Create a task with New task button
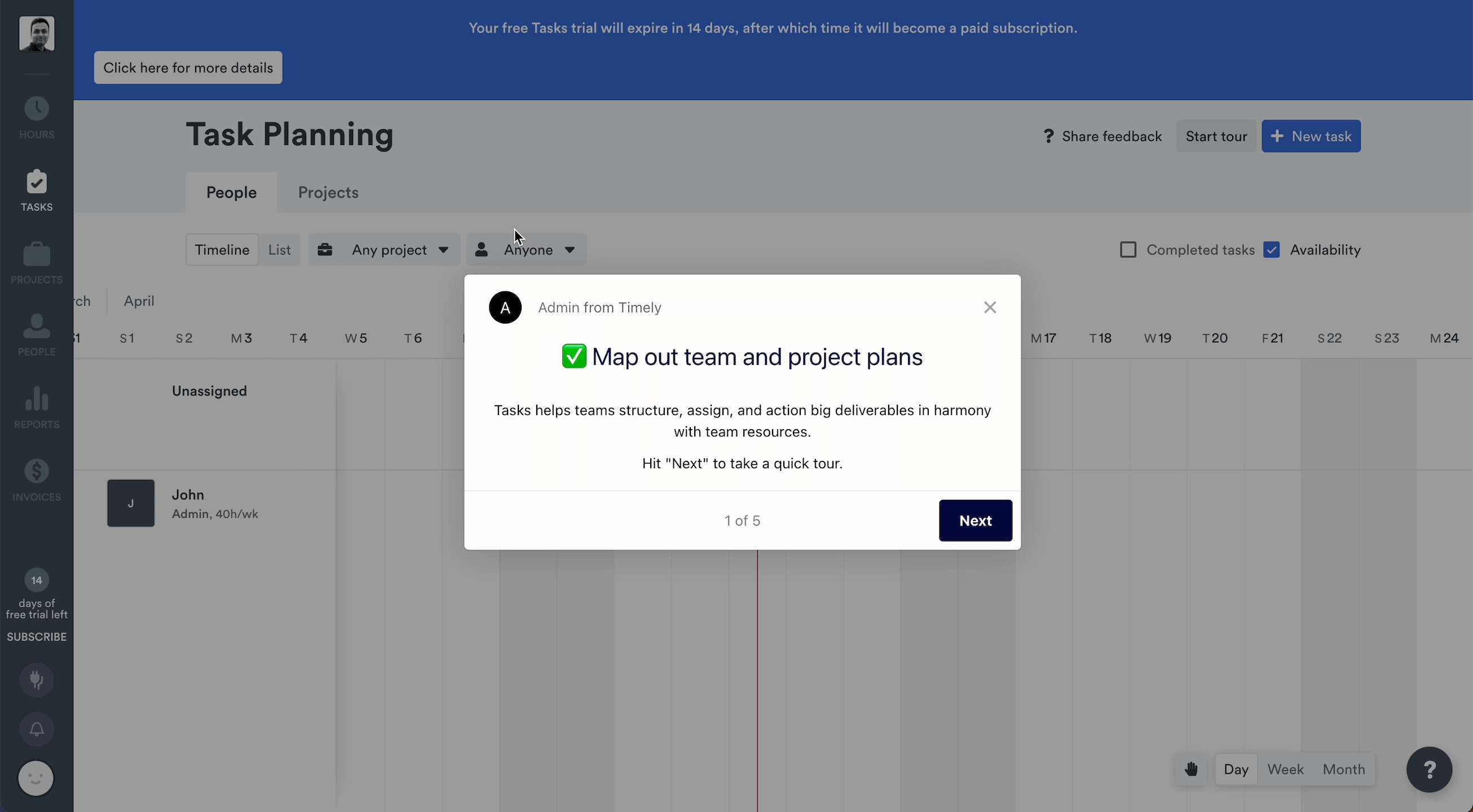The image size is (1473, 812). click(x=1311, y=136)
